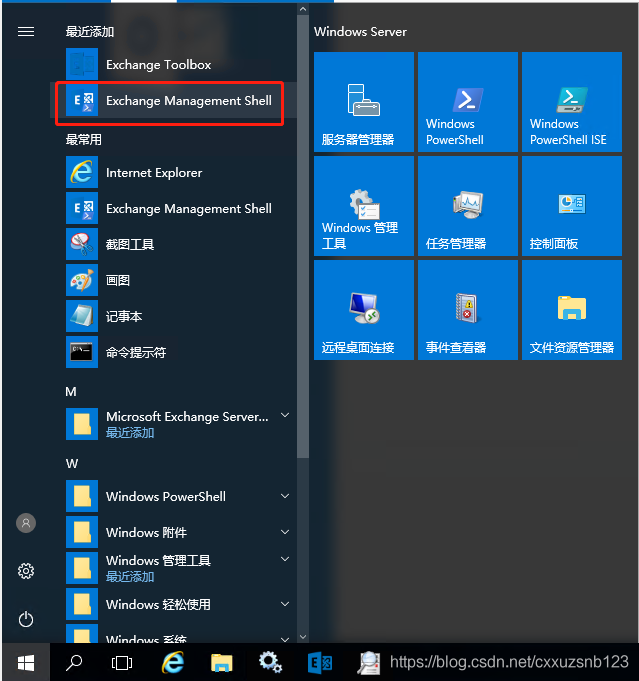The width and height of the screenshot is (639, 681).
Task: Expand Windows 附件 folder chevron
Action: point(285,532)
